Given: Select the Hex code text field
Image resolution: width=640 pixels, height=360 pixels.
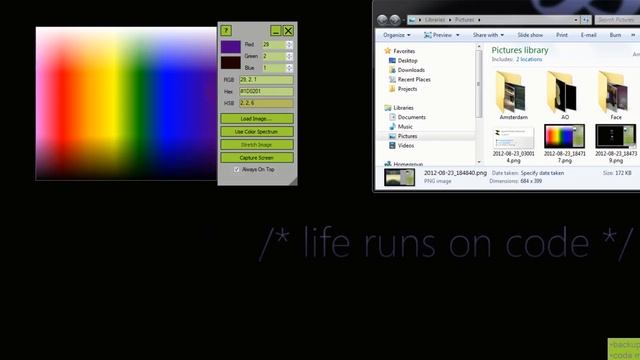Looking at the screenshot, I should click(x=266, y=91).
